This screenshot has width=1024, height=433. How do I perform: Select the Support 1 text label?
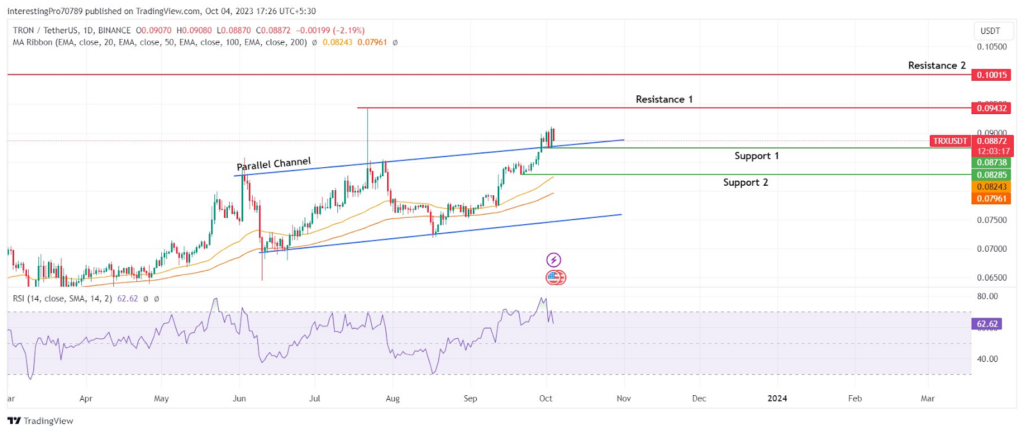pyautogui.click(x=756, y=156)
